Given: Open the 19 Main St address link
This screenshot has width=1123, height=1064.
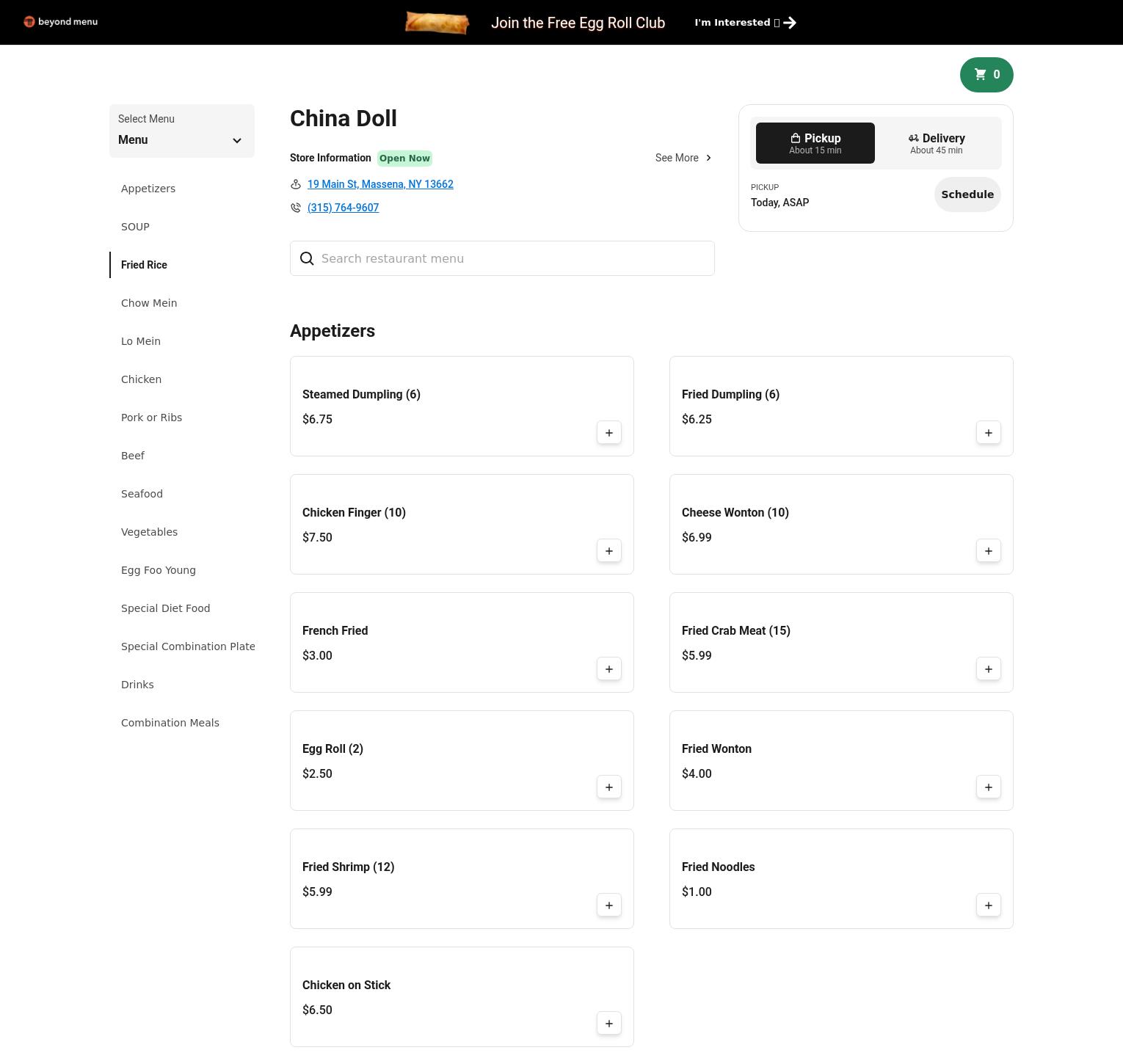Looking at the screenshot, I should click(x=379, y=184).
